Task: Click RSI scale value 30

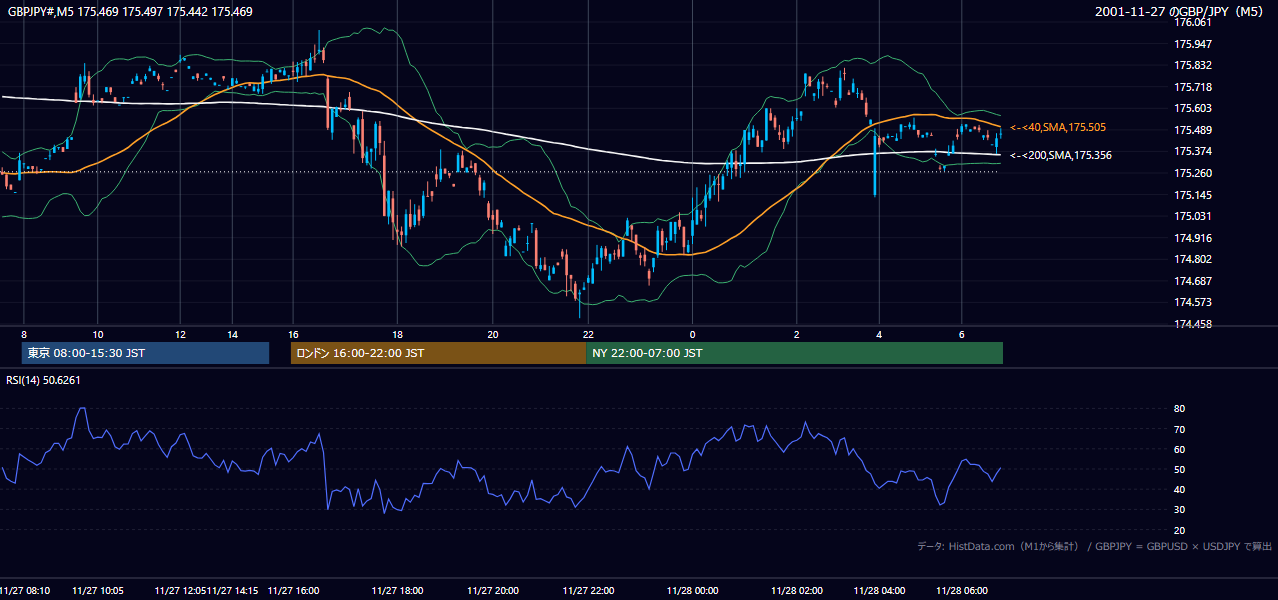Action: click(x=1180, y=510)
